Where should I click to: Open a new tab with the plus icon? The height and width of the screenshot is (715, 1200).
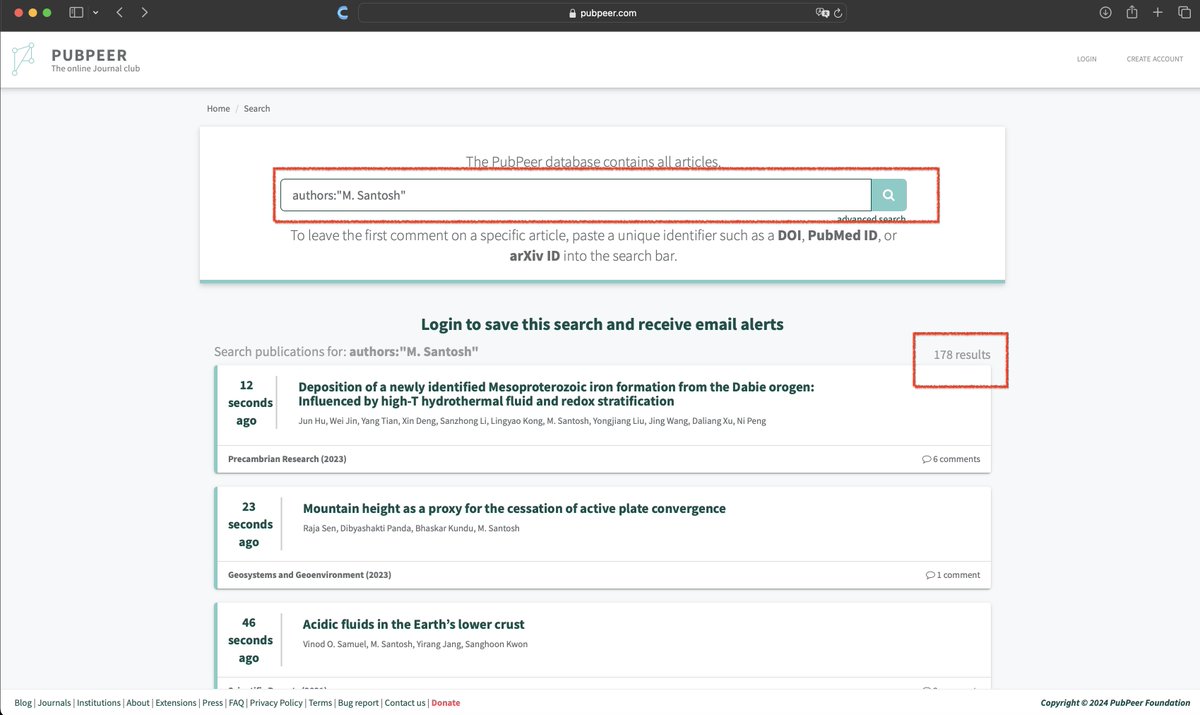[x=1157, y=12]
